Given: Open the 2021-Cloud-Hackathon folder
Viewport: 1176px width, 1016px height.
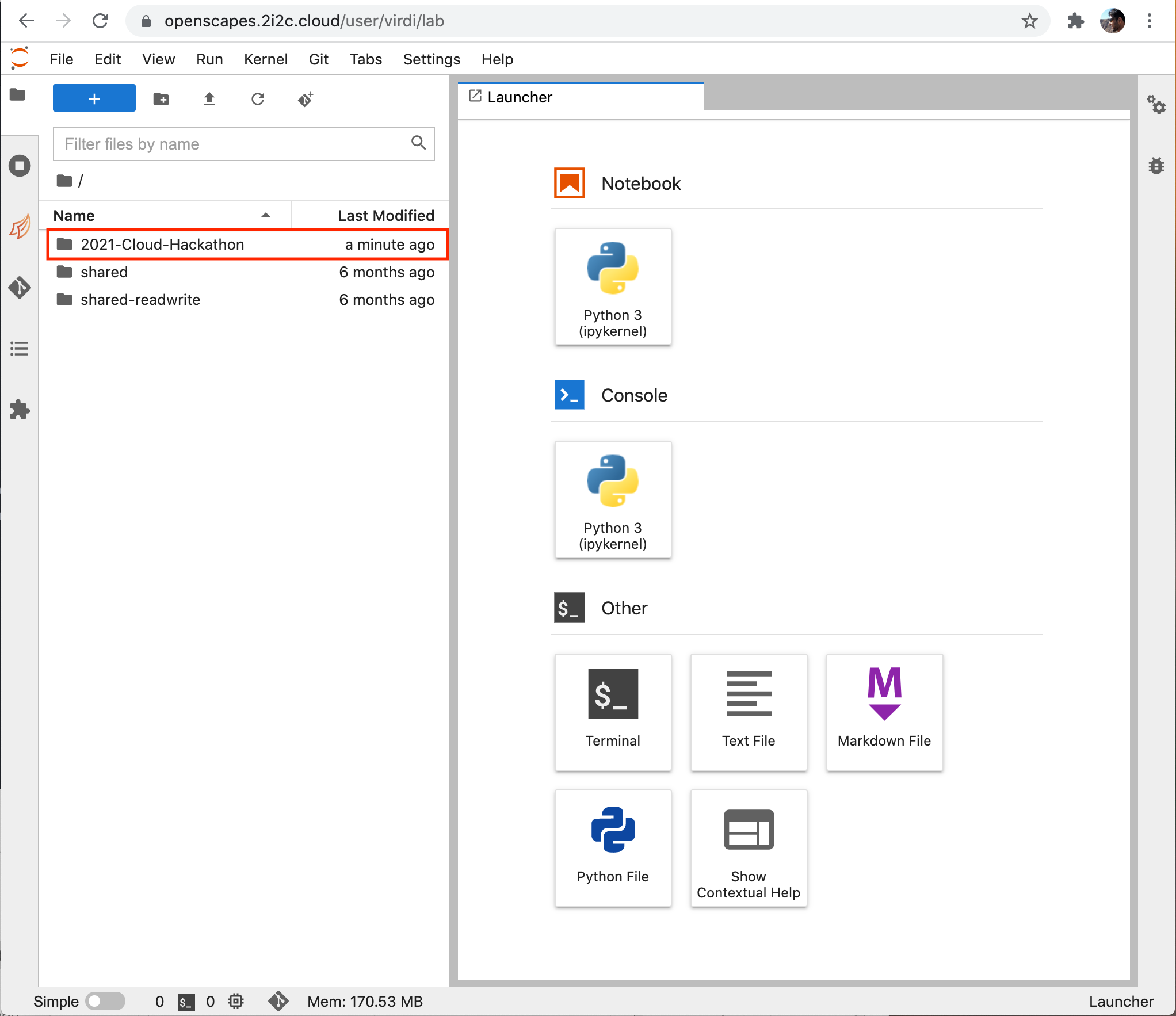Looking at the screenshot, I should [162, 245].
